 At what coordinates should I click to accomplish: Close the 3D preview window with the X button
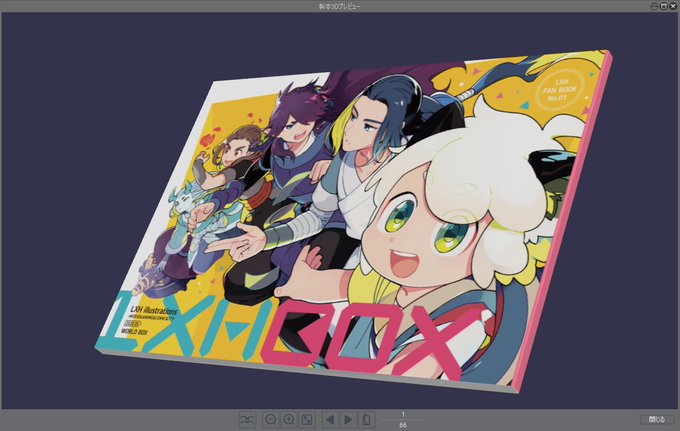673,6
